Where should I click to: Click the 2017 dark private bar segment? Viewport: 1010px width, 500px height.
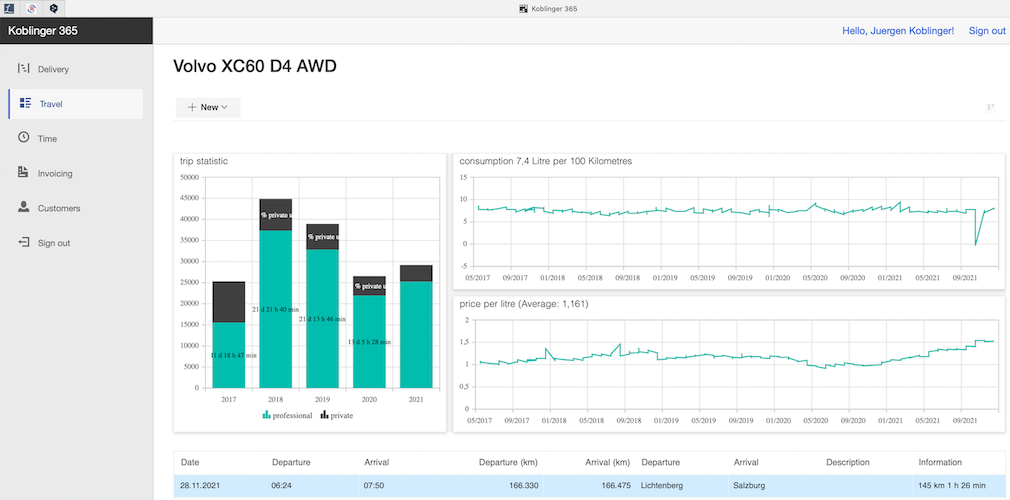click(x=229, y=302)
